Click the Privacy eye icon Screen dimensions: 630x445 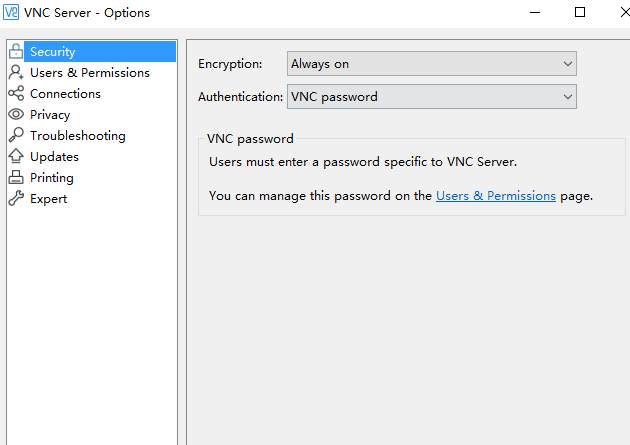click(15, 114)
